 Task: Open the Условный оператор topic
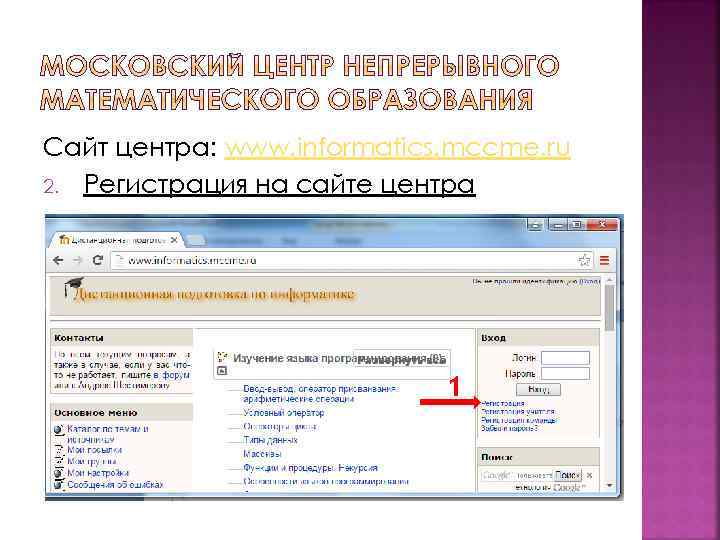[283, 413]
